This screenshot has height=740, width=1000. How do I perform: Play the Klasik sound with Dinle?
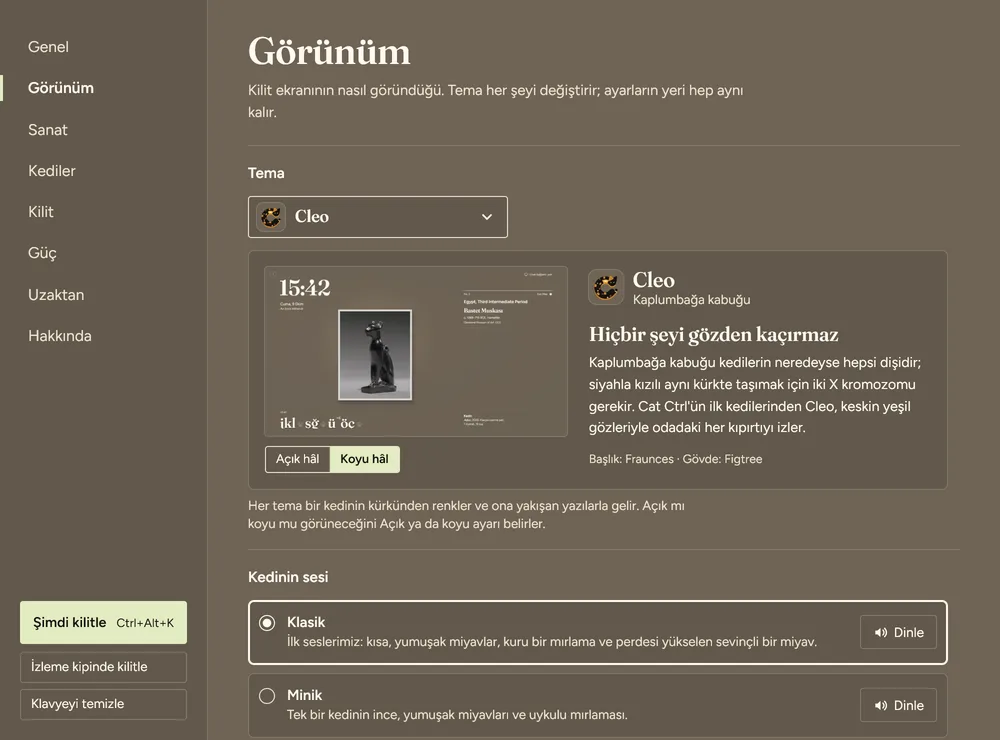point(898,632)
